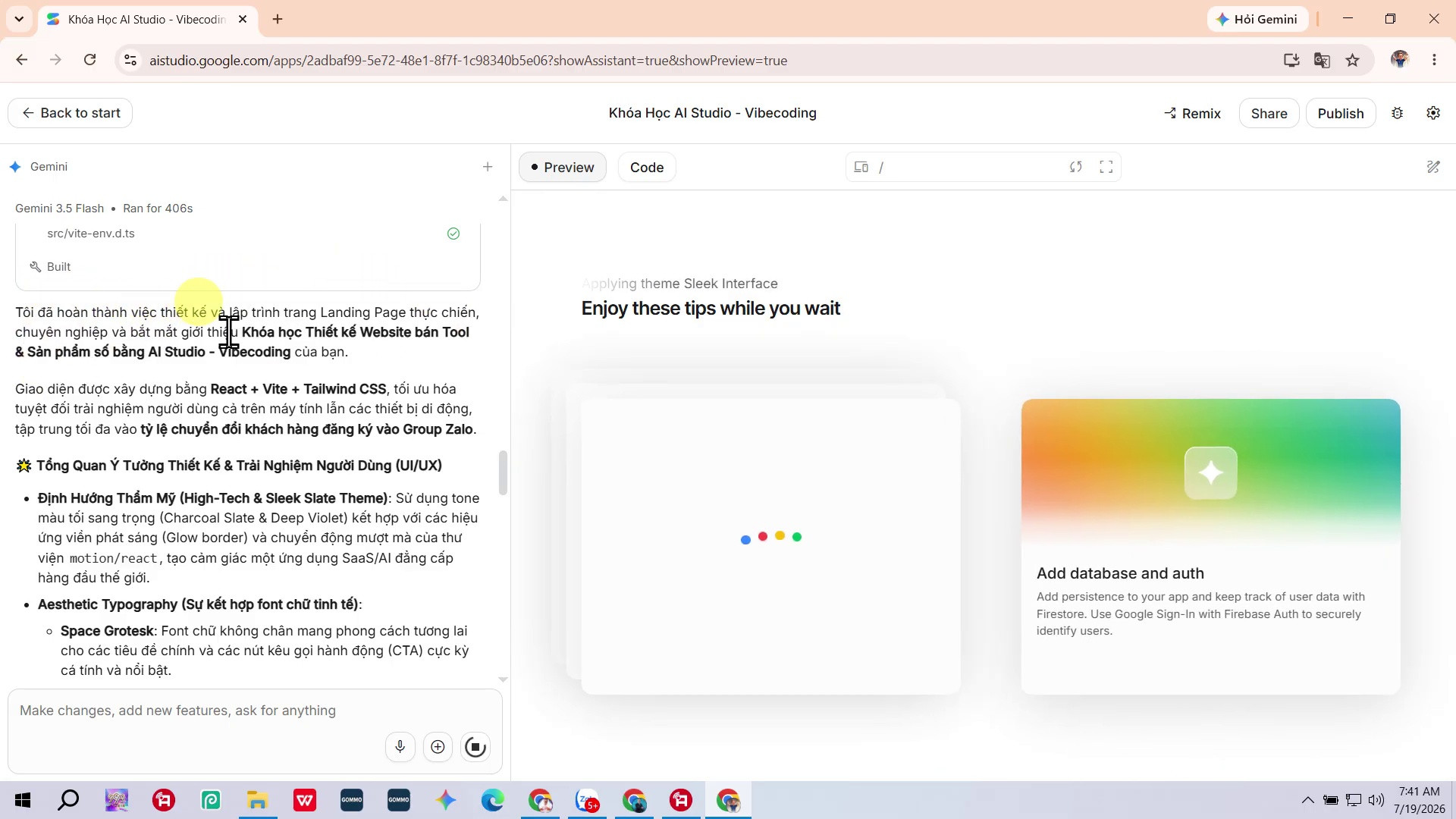Remix the Khóa Học AI Studio app
The width and height of the screenshot is (1456, 819).
(x=1193, y=113)
